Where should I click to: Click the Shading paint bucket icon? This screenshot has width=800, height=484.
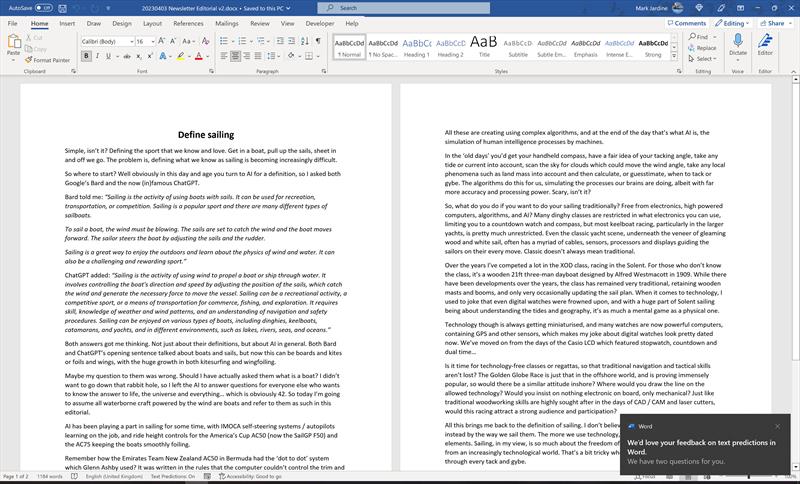point(291,56)
